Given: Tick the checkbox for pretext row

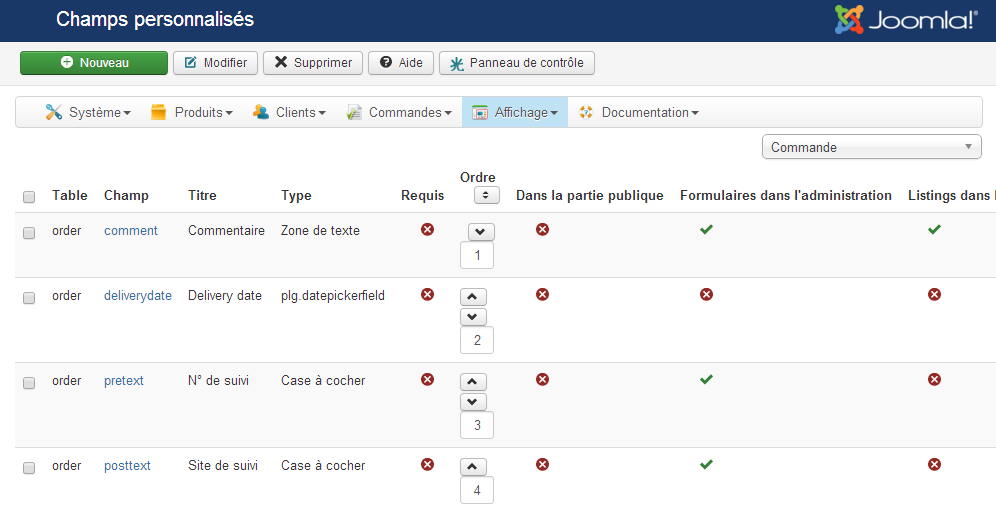Looking at the screenshot, I should coord(29,382).
